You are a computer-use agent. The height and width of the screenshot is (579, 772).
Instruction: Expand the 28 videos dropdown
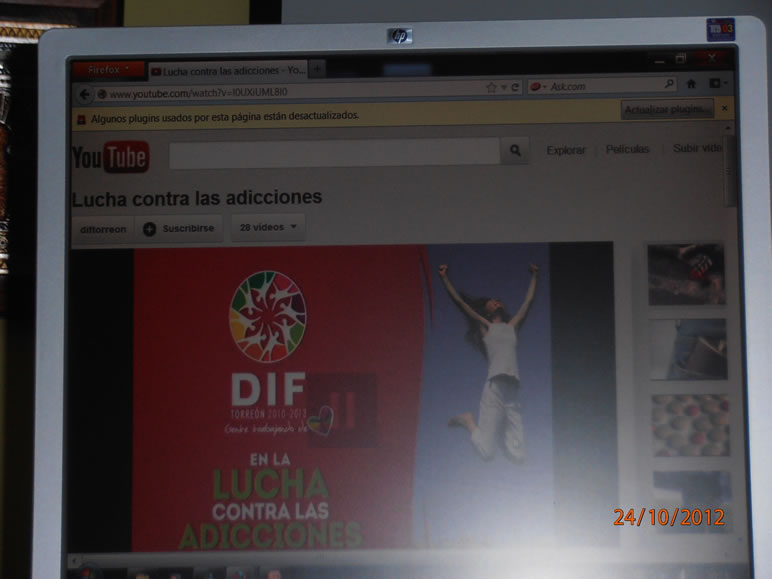pyautogui.click(x=268, y=227)
